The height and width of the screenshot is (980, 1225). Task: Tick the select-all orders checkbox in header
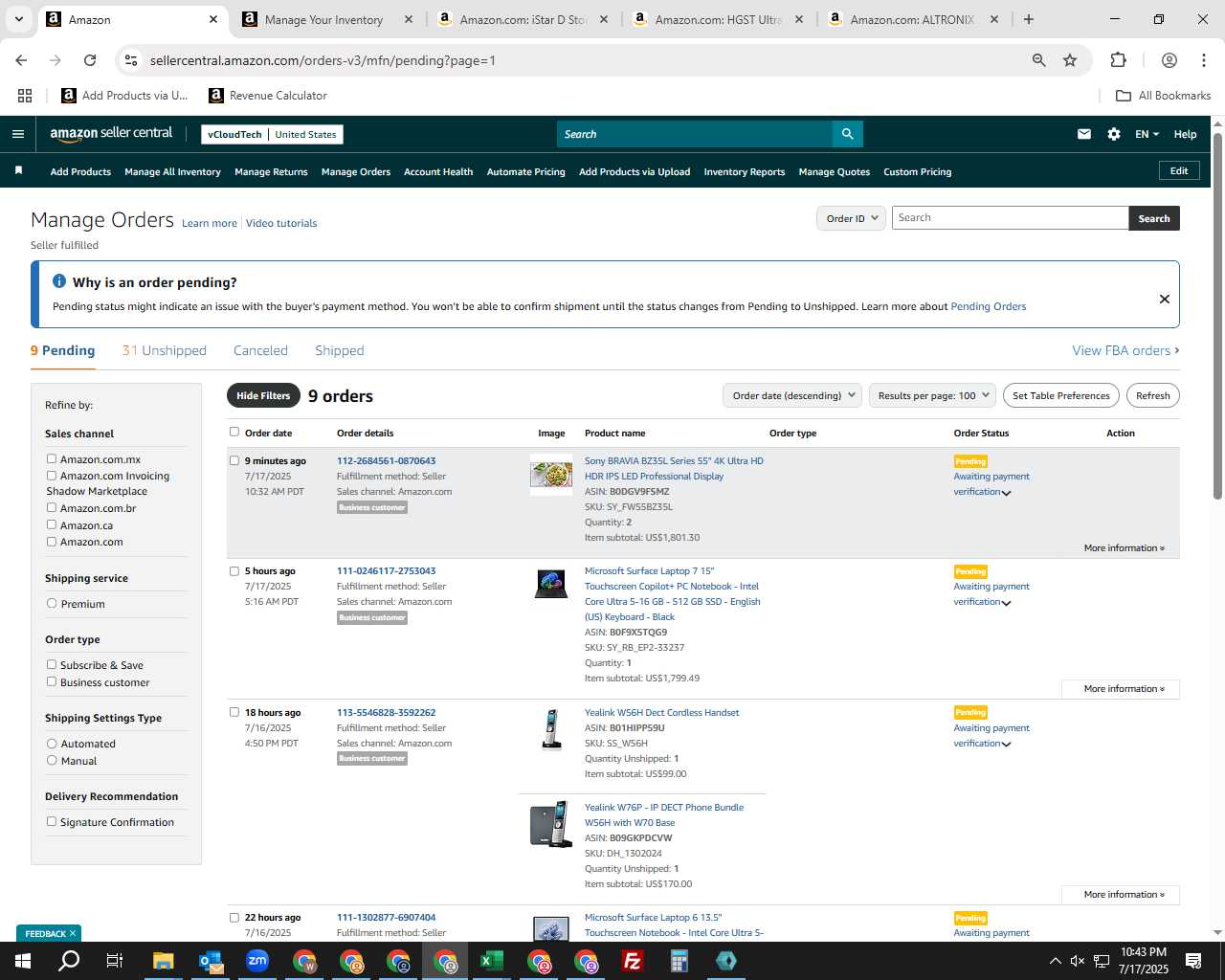coord(234,432)
